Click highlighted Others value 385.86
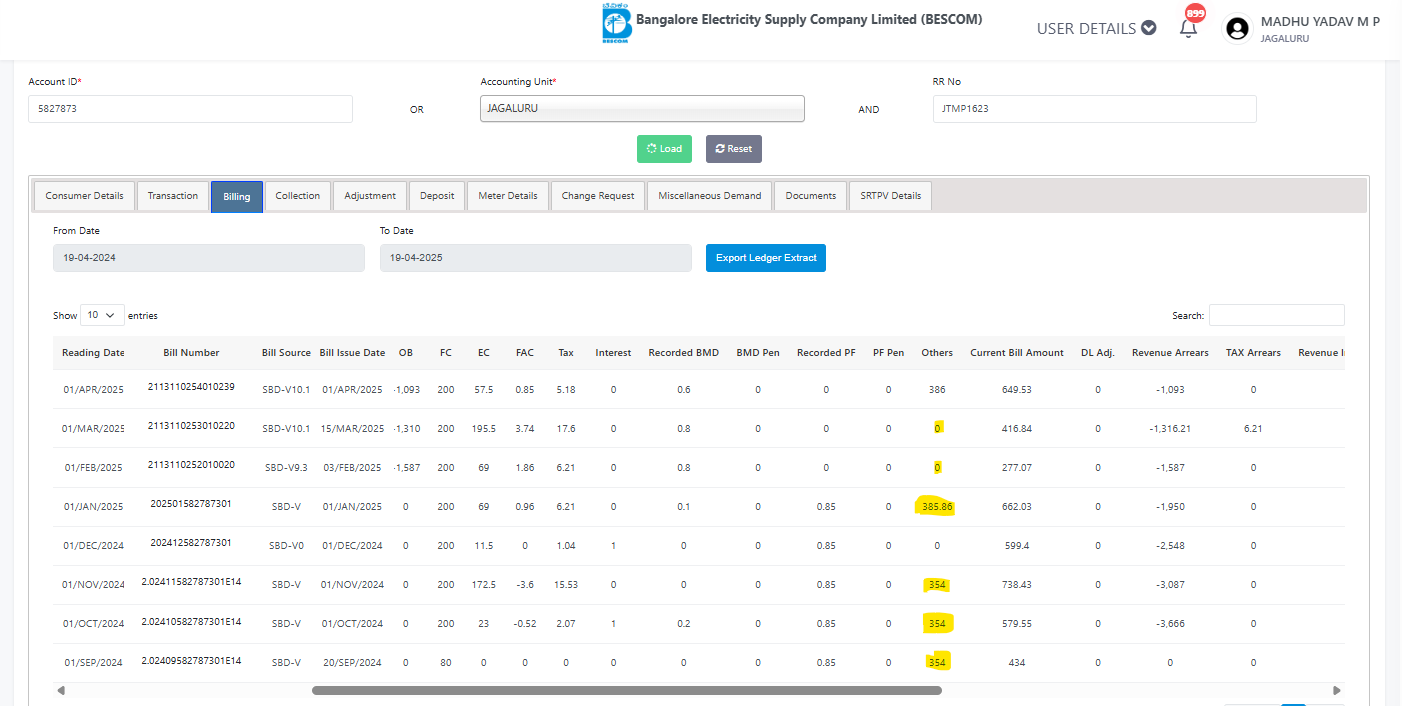 point(937,507)
